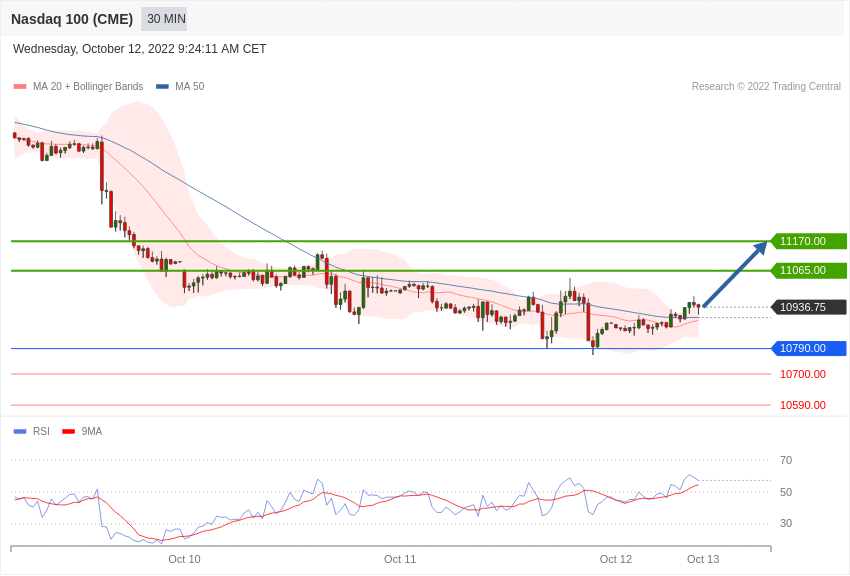Click the RSI 30 axis value

[x=786, y=523]
